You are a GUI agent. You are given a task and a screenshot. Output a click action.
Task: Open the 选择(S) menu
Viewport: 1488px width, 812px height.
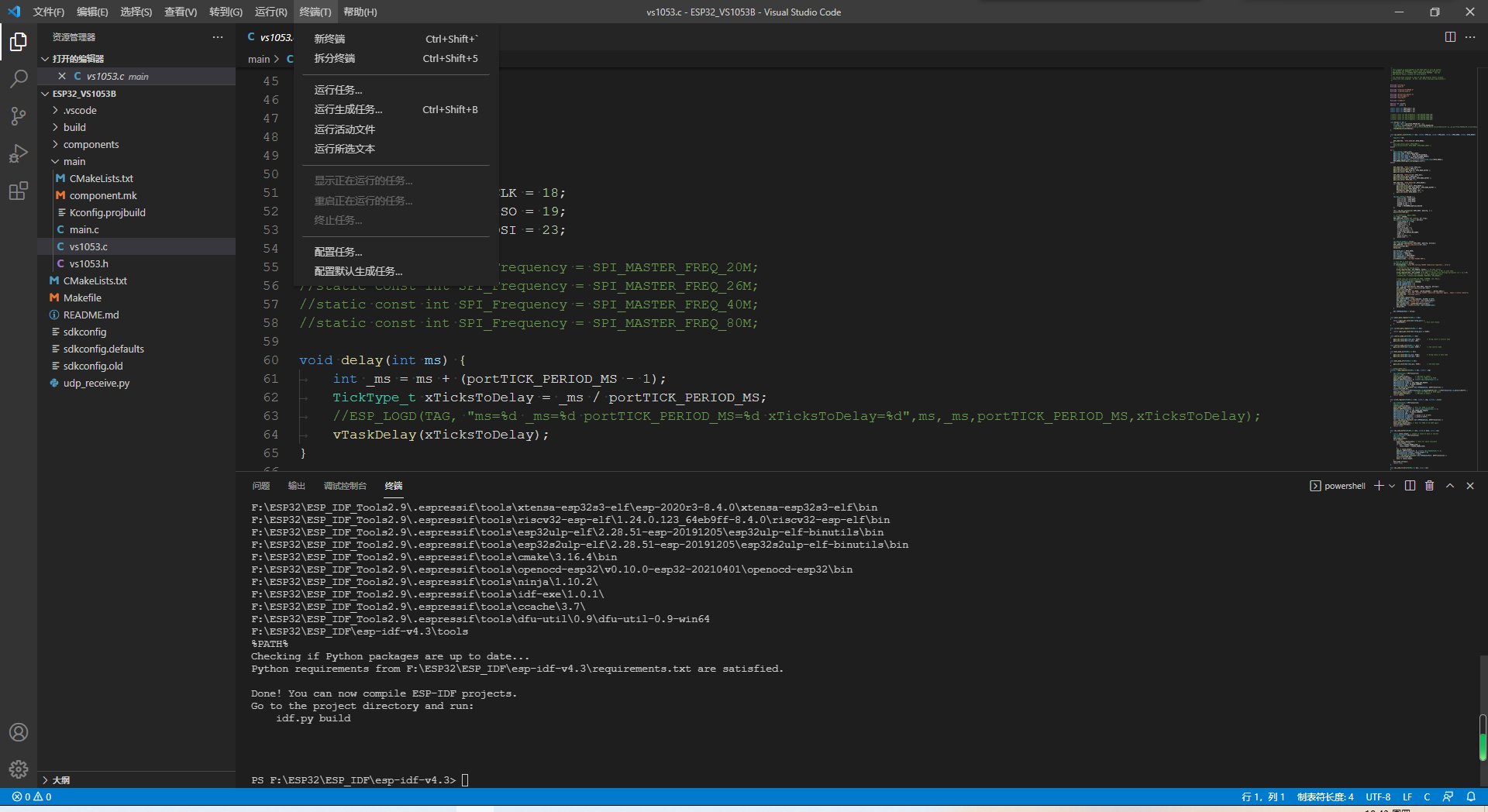[x=136, y=12]
